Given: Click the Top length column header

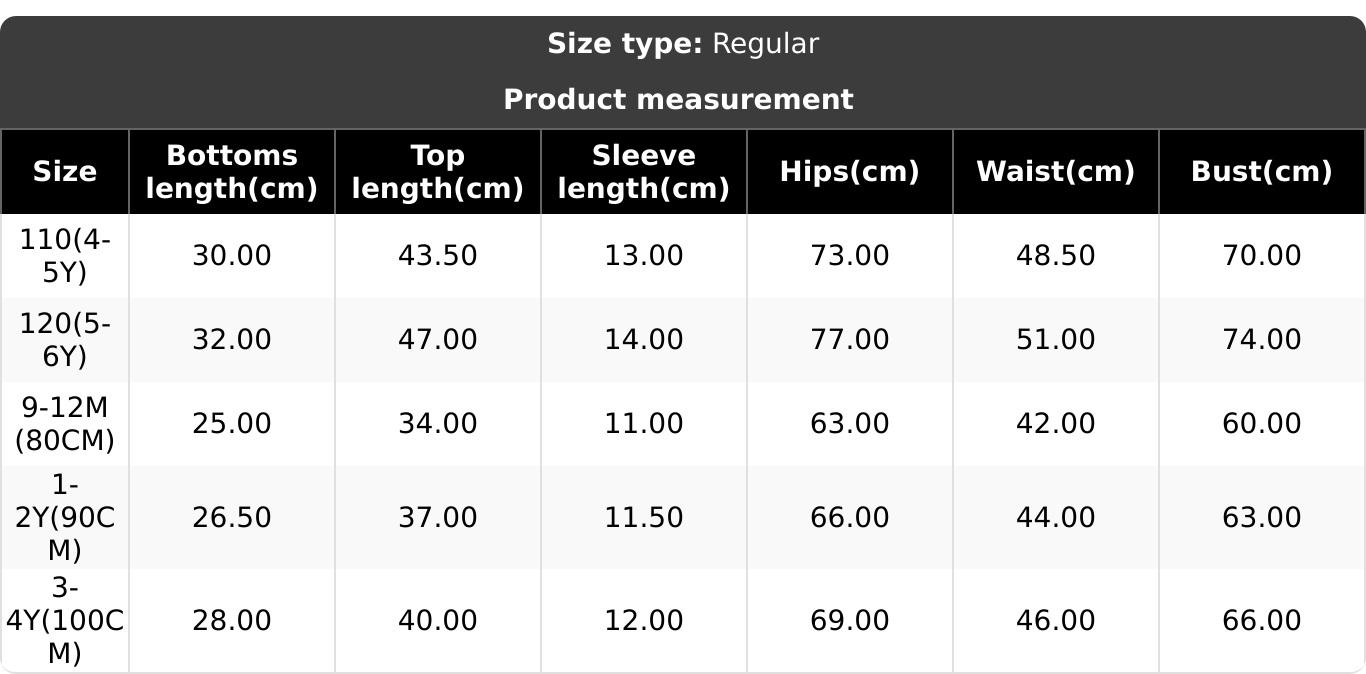Looking at the screenshot, I should pyautogui.click(x=437, y=172).
